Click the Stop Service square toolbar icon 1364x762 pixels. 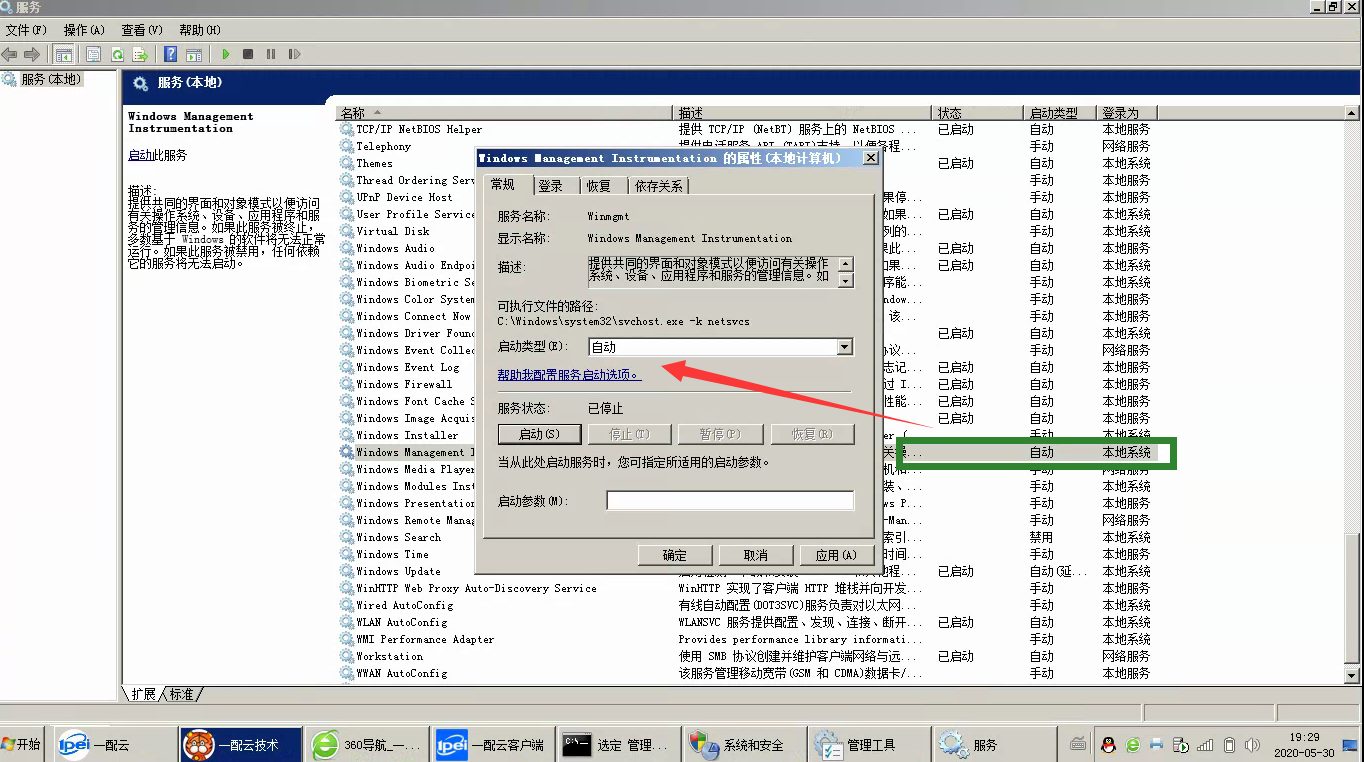pos(248,54)
